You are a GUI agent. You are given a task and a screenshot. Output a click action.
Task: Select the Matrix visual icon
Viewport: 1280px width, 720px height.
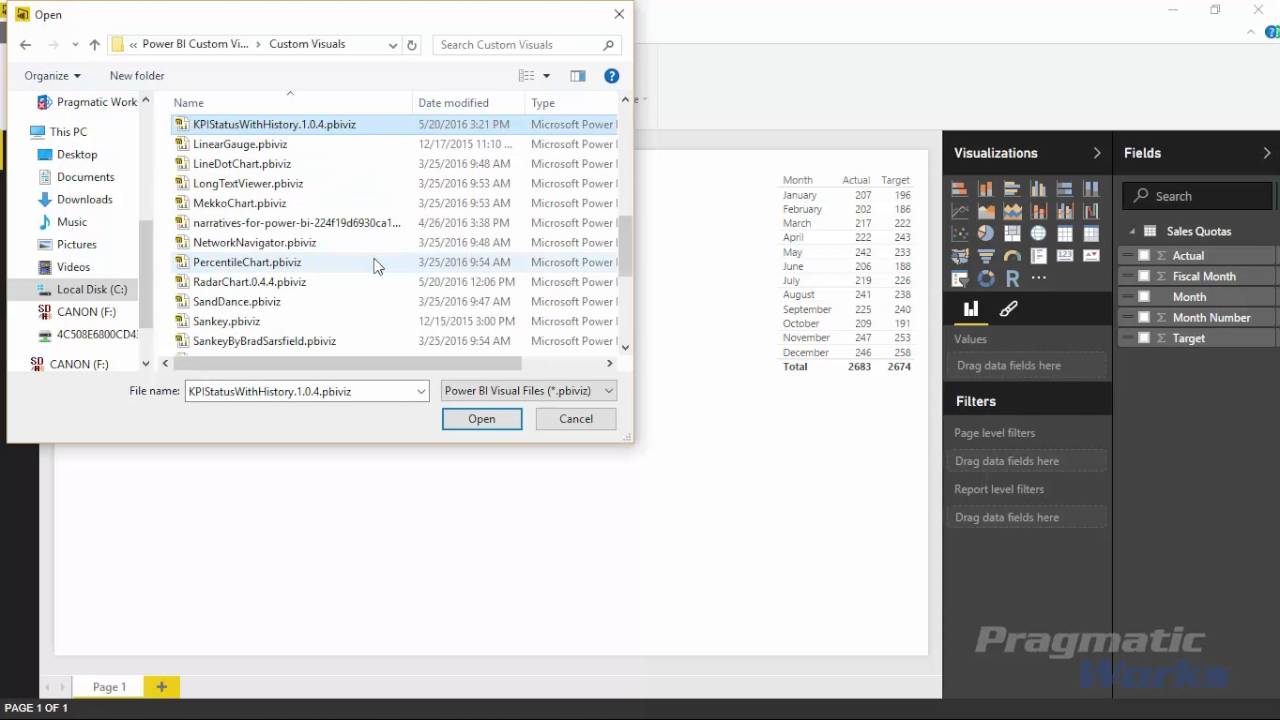click(x=1091, y=233)
